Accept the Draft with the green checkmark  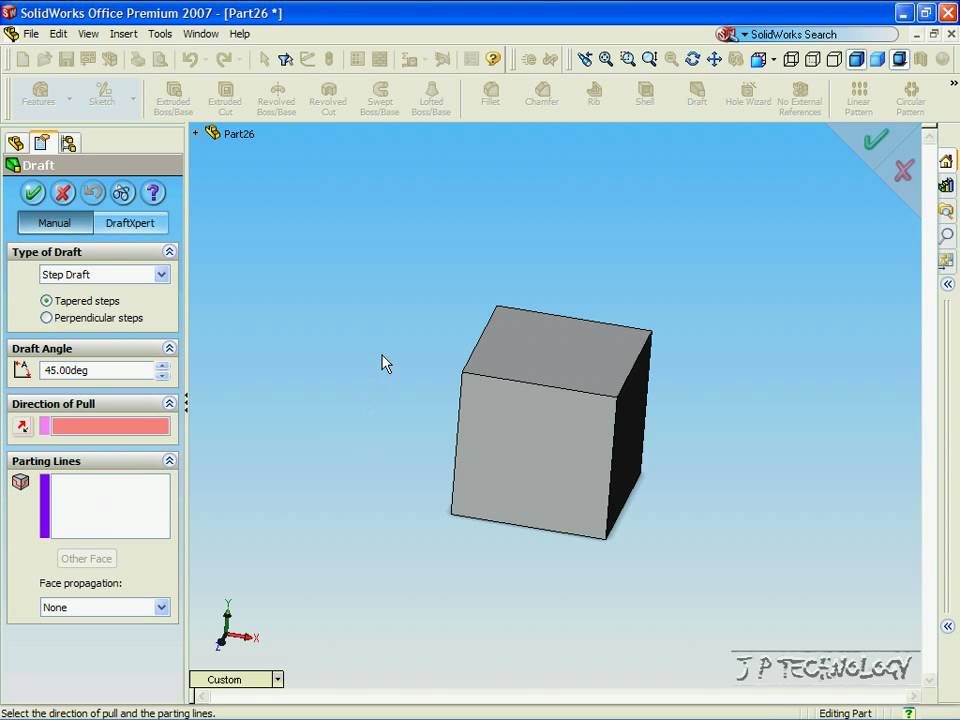[x=32, y=193]
